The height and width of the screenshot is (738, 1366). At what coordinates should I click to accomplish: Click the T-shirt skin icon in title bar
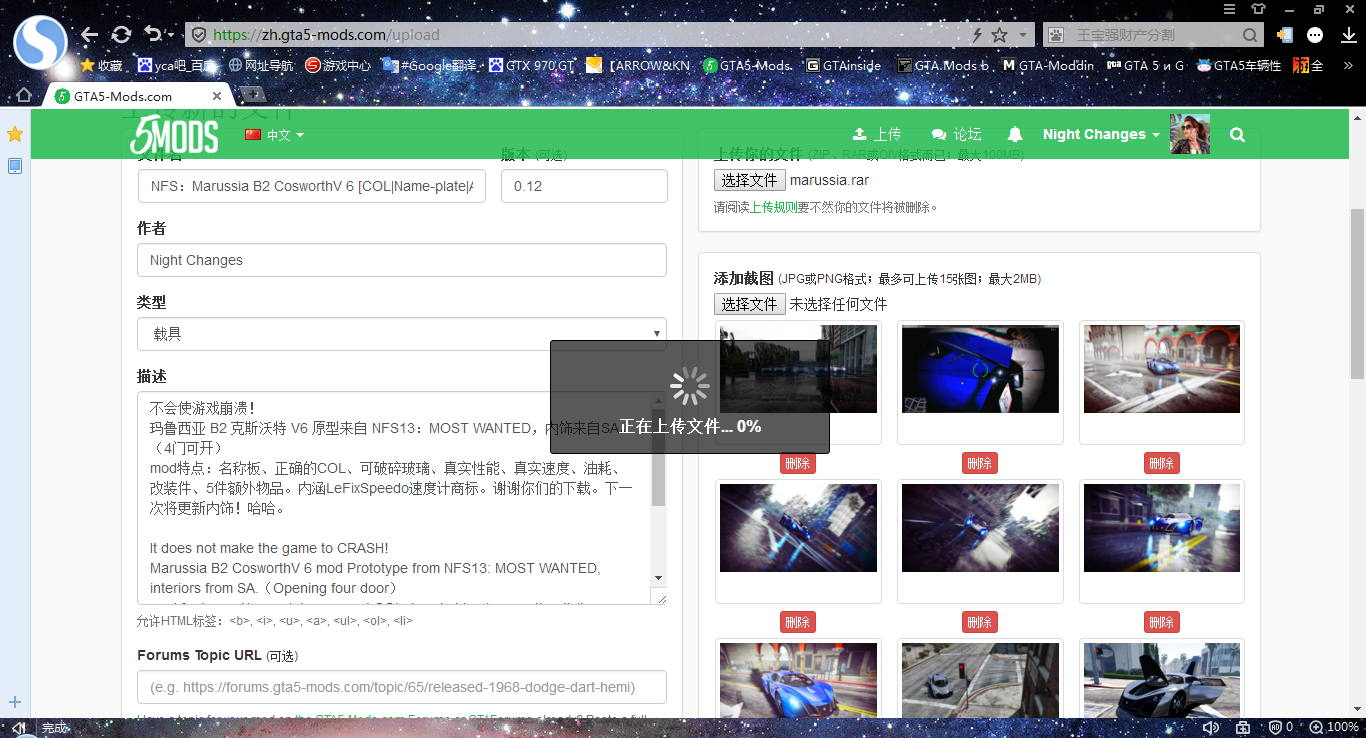(1257, 9)
